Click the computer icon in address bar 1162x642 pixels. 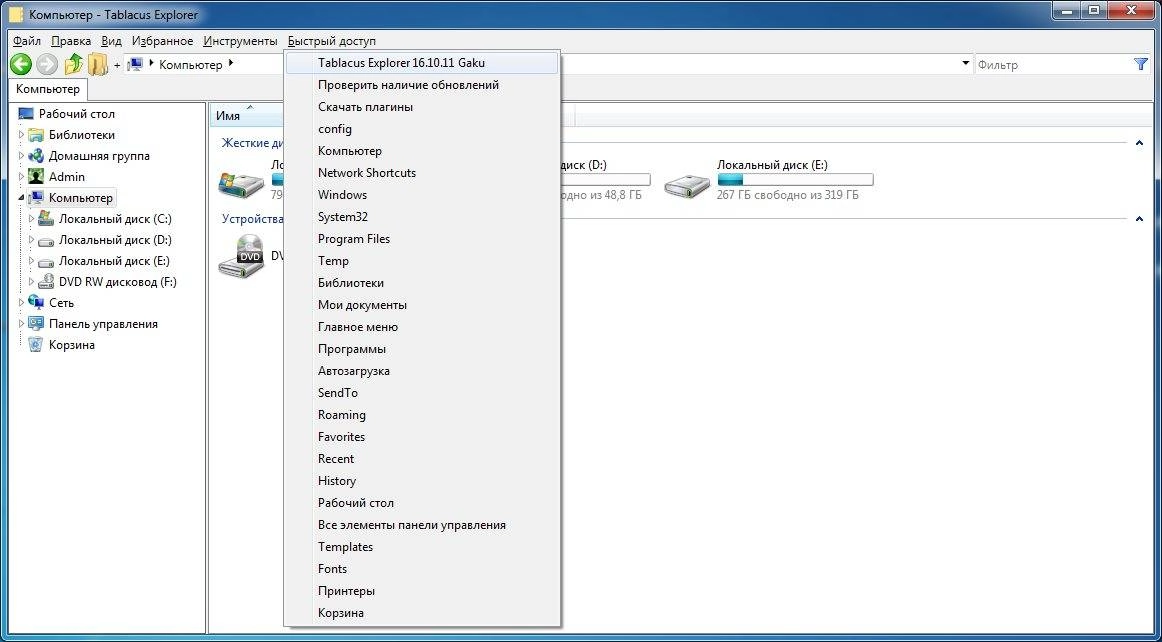135,64
